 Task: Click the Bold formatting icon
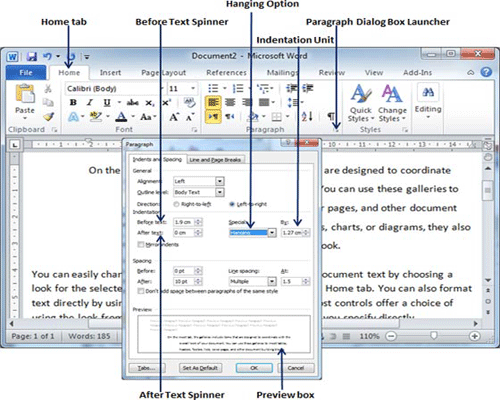coord(73,103)
